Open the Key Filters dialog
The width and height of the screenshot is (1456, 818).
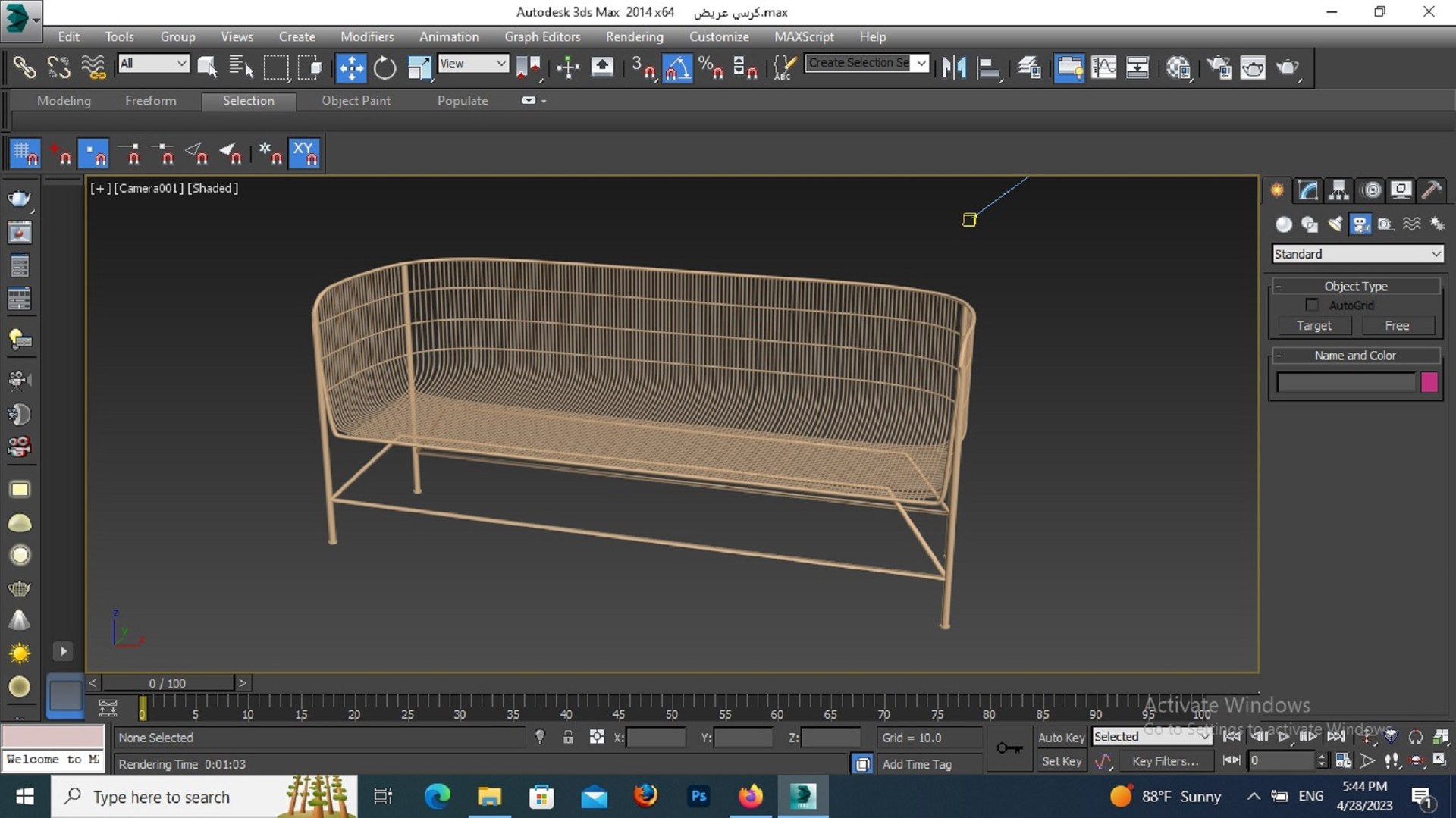[x=1165, y=761]
